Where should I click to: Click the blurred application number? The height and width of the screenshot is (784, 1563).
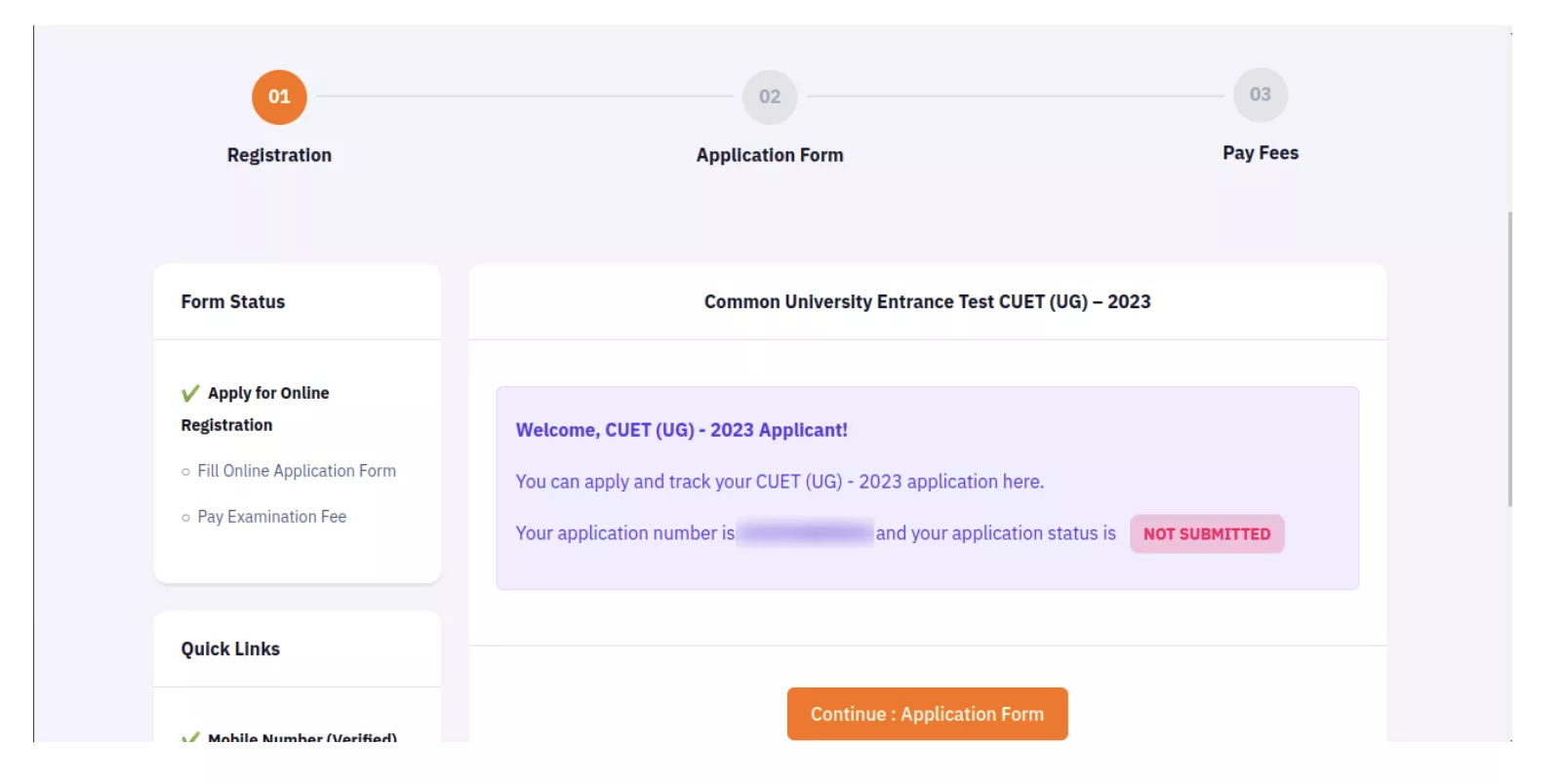tap(805, 533)
